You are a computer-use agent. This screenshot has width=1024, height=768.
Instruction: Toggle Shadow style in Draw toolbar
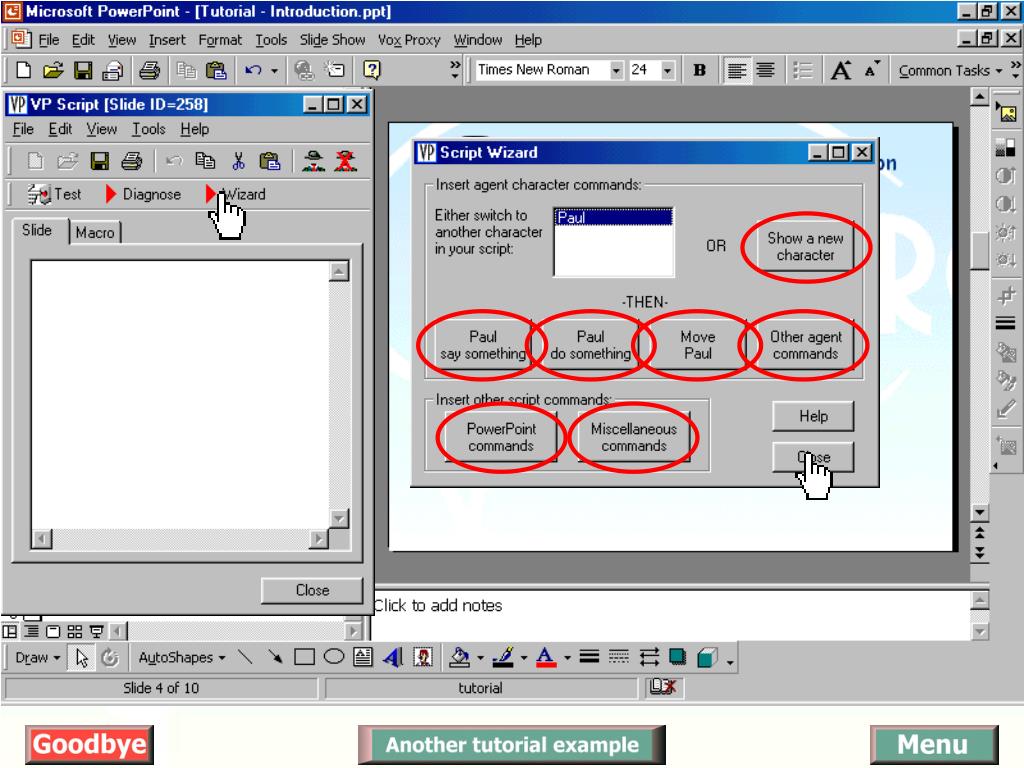pos(677,657)
